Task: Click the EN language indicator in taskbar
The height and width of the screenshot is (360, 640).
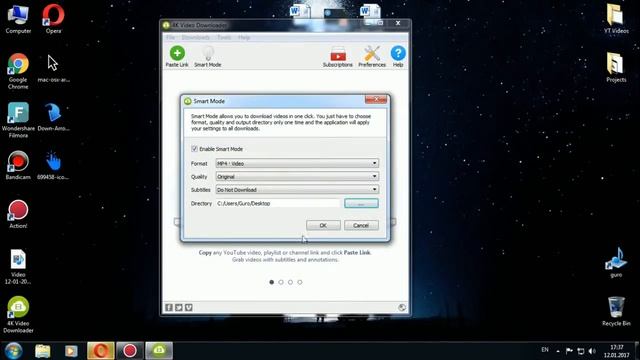Action: 544,350
